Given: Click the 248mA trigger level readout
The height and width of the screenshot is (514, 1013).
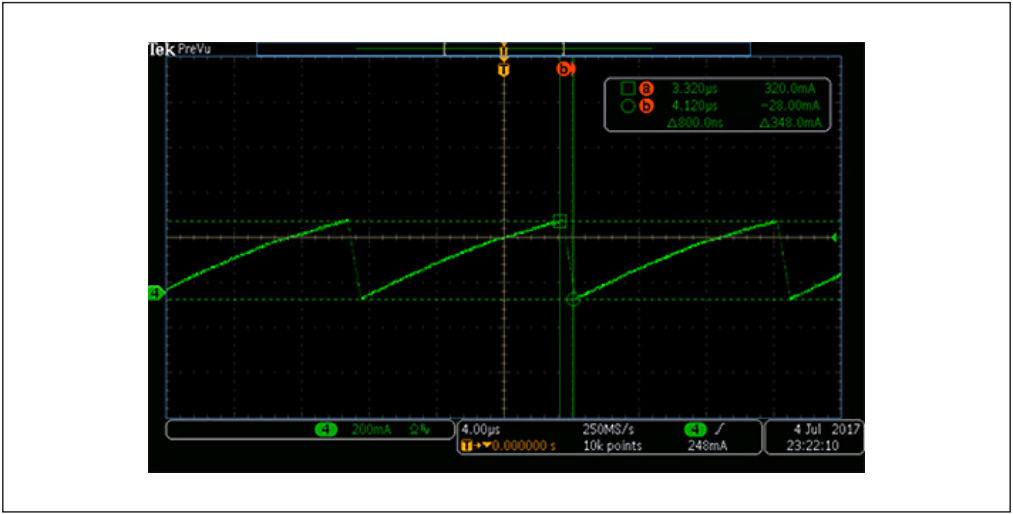Looking at the screenshot, I should pyautogui.click(x=709, y=446).
